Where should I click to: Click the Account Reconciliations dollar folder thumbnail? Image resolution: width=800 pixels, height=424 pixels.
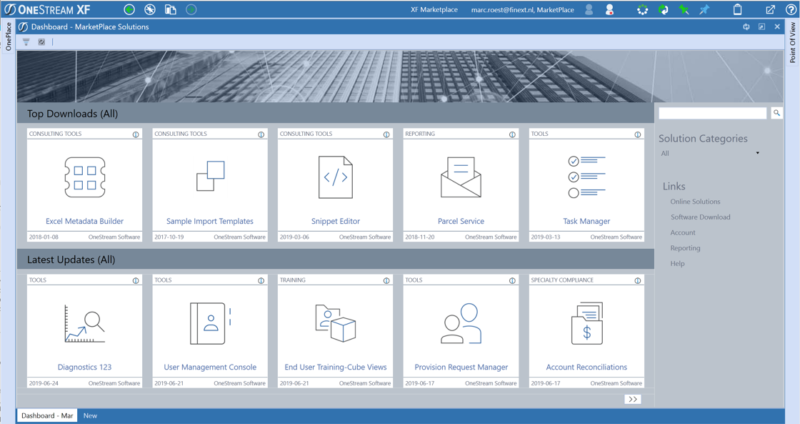[587, 323]
